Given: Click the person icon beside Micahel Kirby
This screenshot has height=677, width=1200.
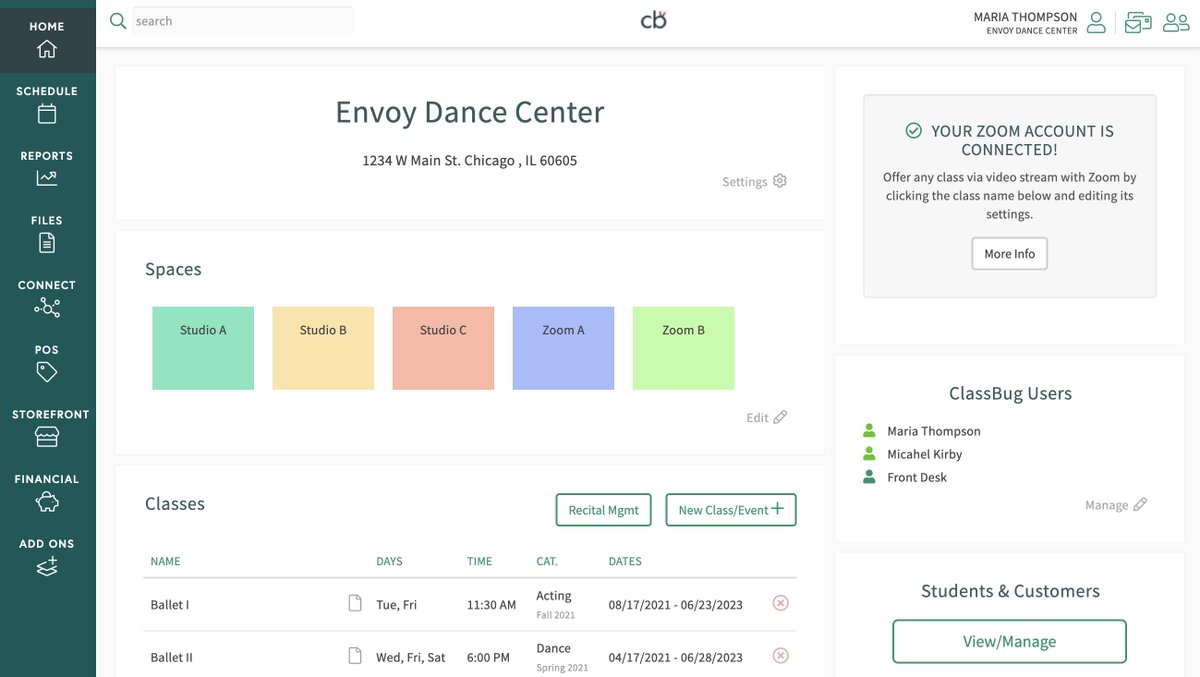Looking at the screenshot, I should point(869,454).
